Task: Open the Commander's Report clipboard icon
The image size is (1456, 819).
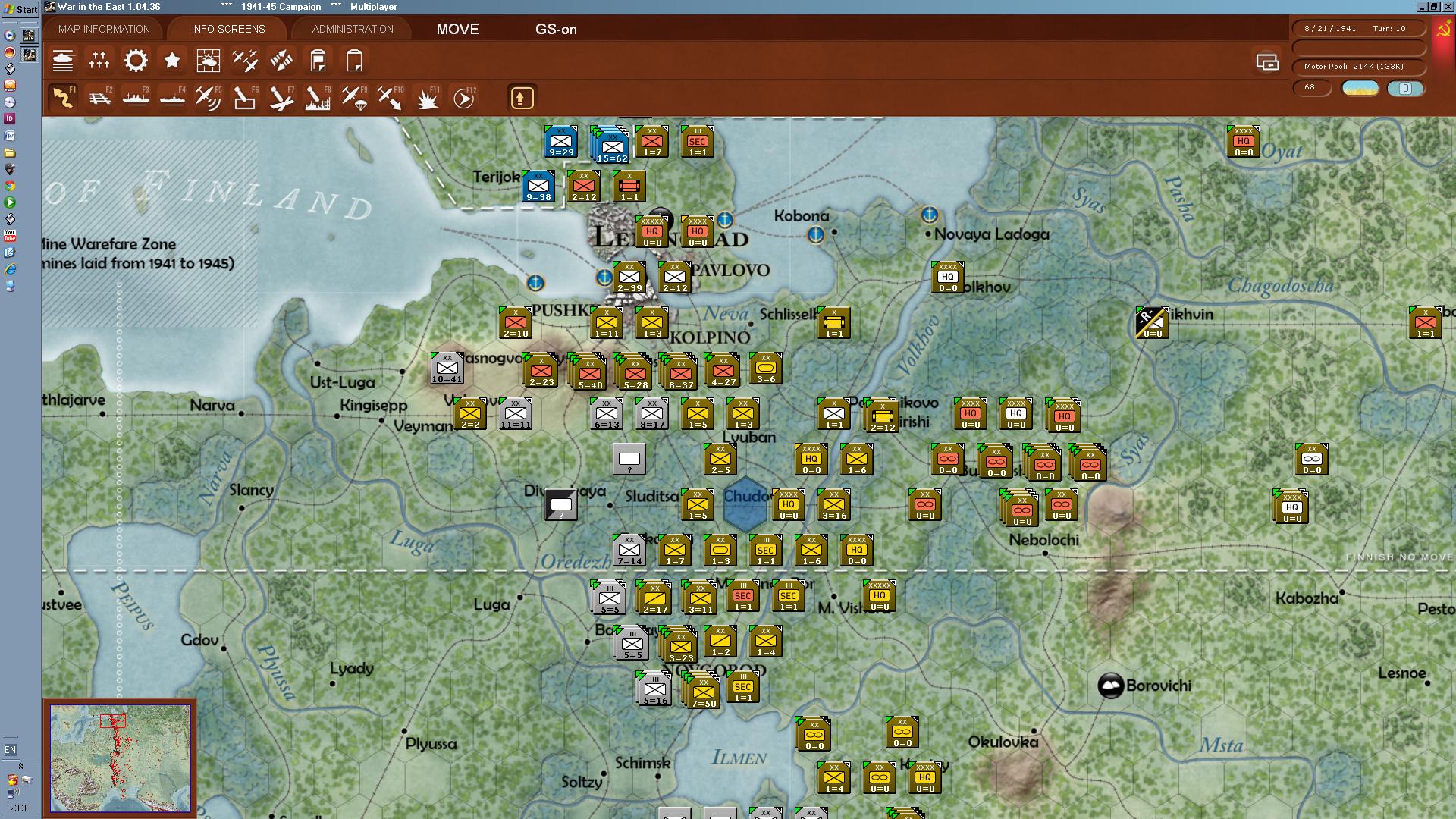Action: coord(318,61)
